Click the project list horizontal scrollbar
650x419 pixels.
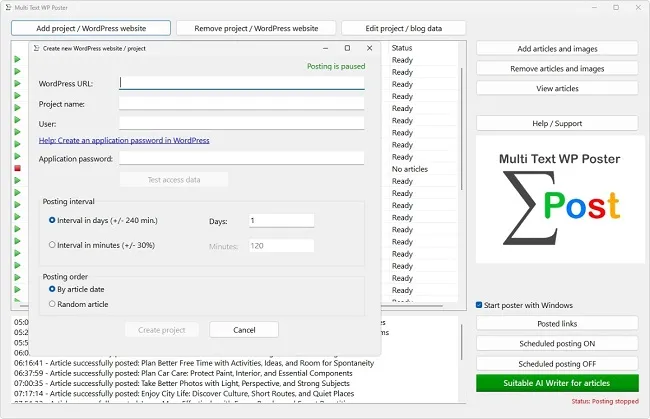click(412, 306)
